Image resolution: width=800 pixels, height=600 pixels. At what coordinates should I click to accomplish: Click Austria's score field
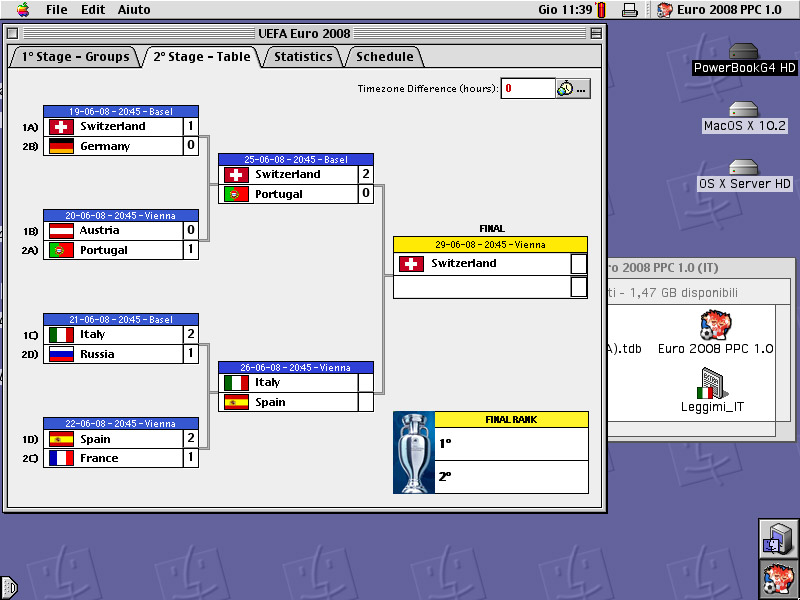[191, 231]
